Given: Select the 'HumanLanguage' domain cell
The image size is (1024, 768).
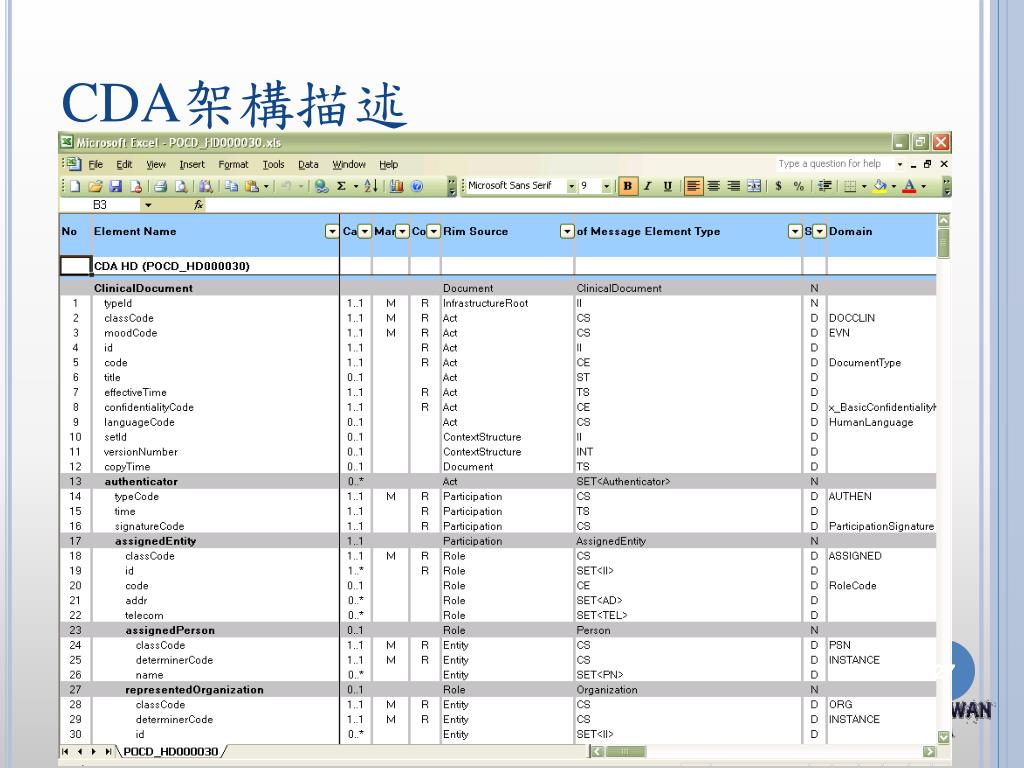Looking at the screenshot, I should click(x=882, y=422).
